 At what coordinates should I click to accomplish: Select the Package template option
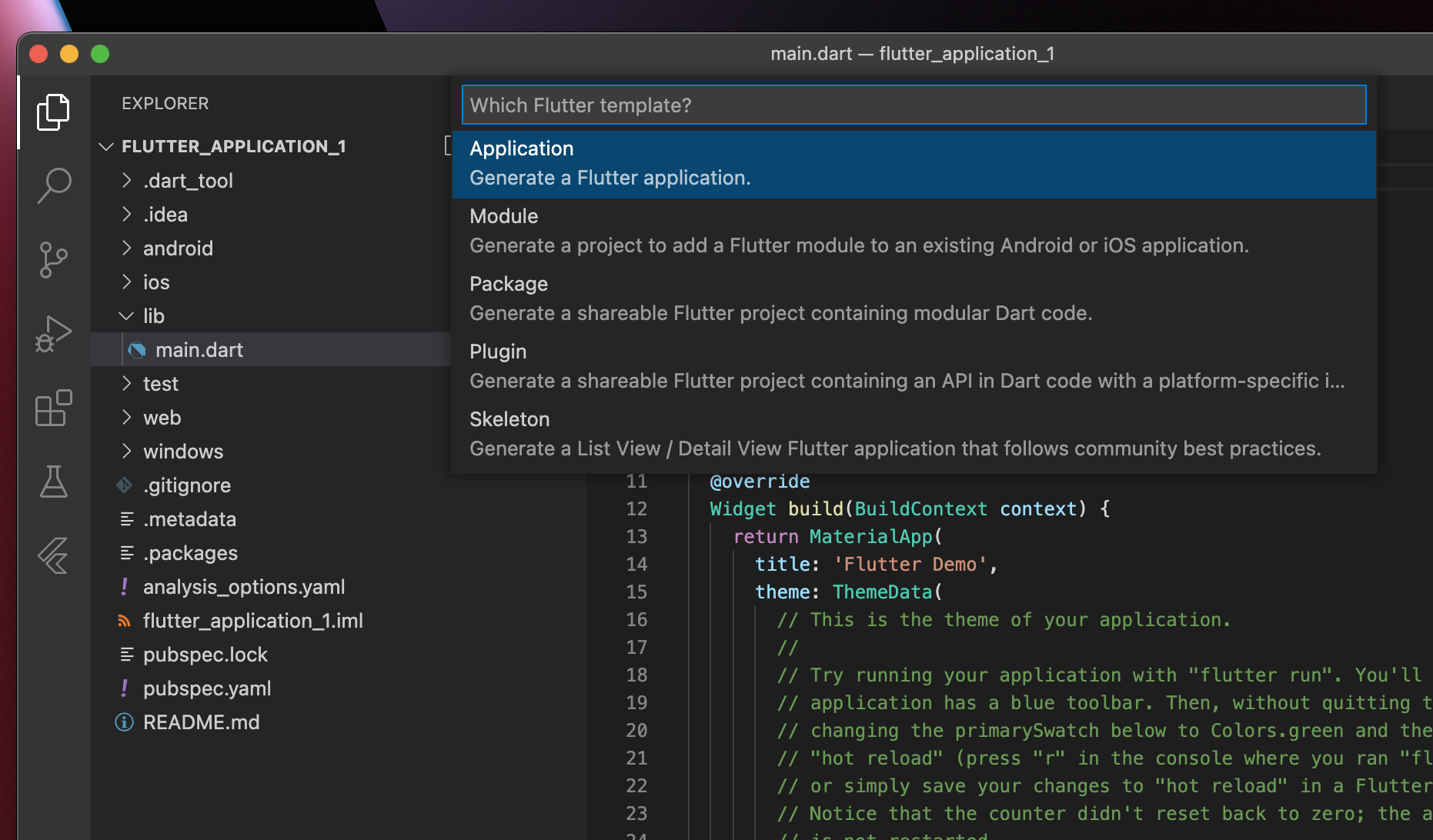point(914,299)
